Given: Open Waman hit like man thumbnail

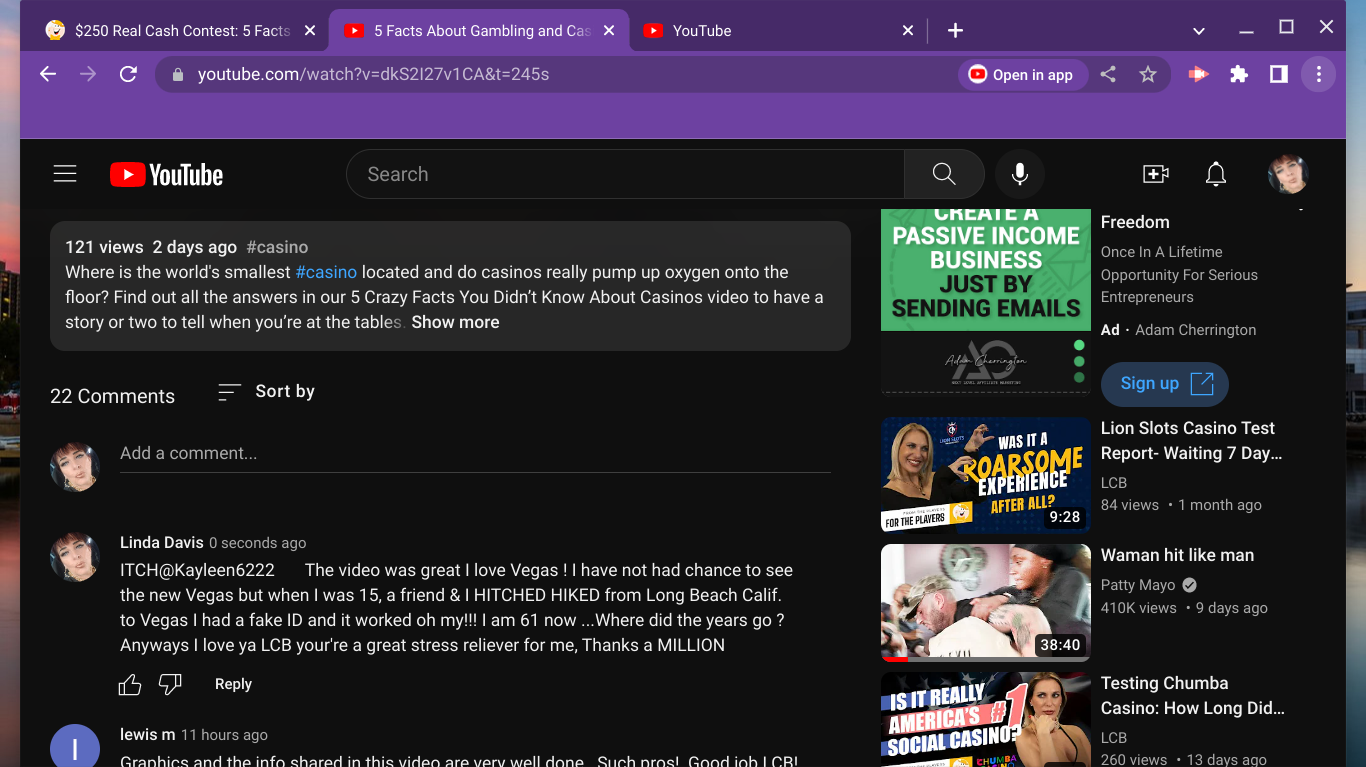Looking at the screenshot, I should click(985, 603).
